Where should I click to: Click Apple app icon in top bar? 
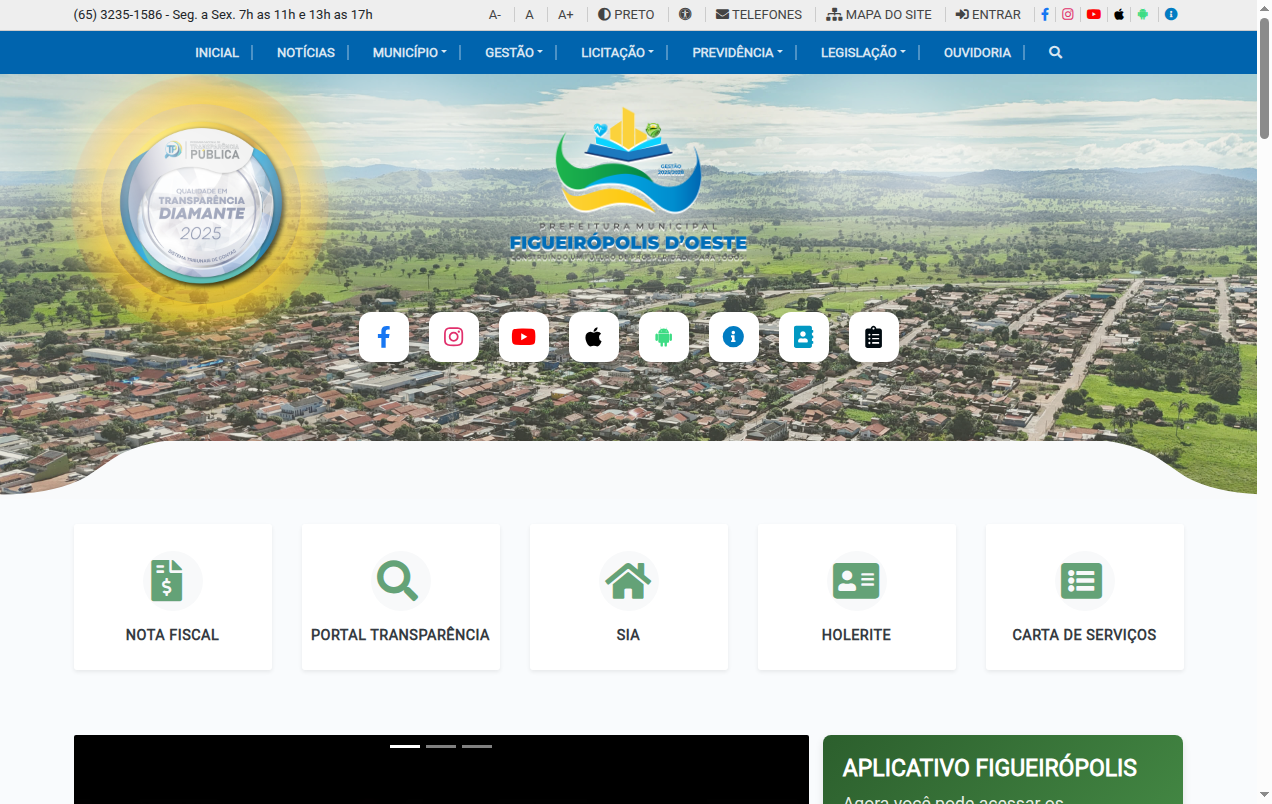pyautogui.click(x=1119, y=15)
